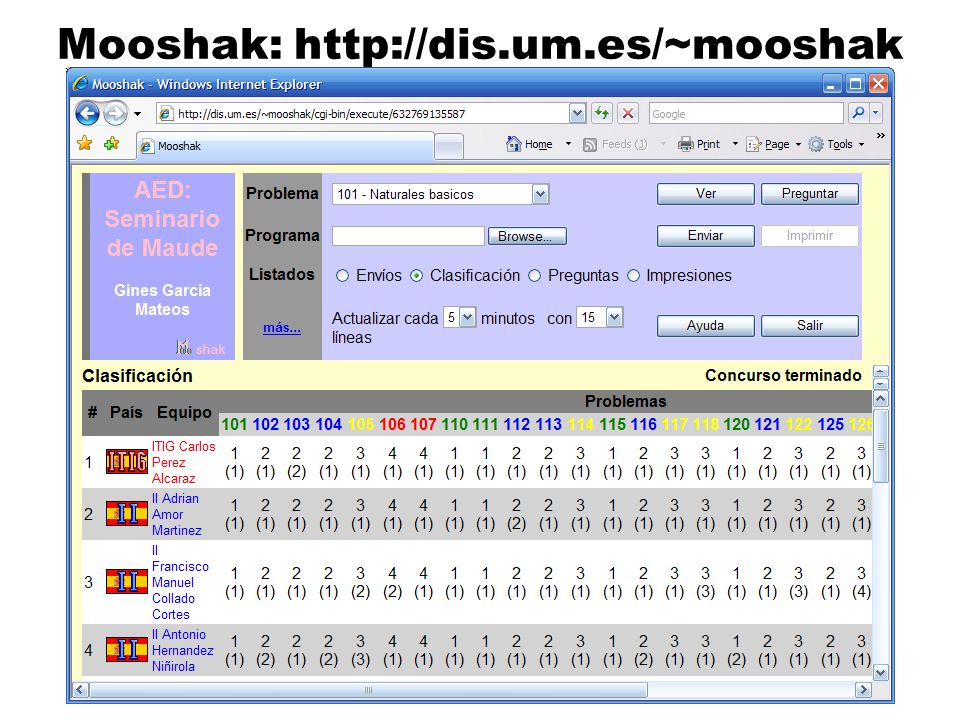The image size is (960, 720).
Task: Click vertical scrollbar down arrow
Action: (880, 673)
